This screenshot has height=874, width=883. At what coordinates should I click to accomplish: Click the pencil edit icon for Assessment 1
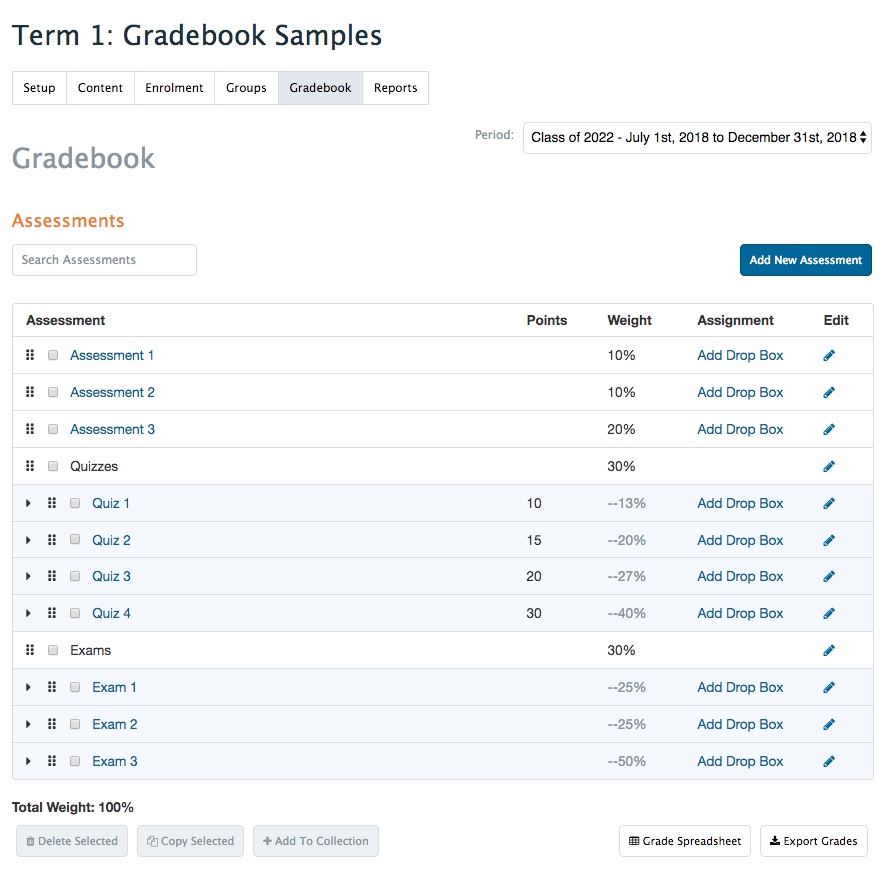[829, 356]
